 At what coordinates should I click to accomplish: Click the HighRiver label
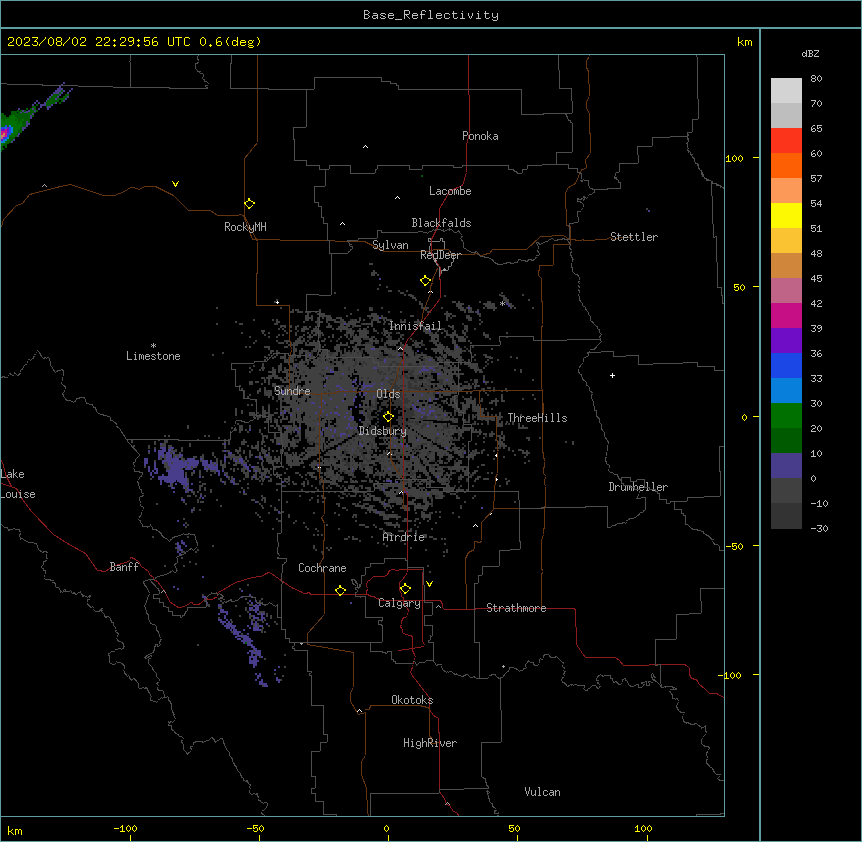[430, 743]
